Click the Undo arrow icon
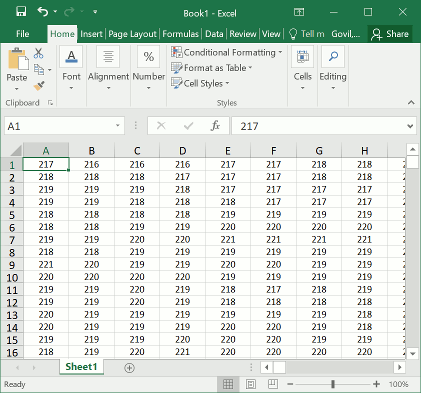Image resolution: width=421 pixels, height=393 pixels. coord(43,12)
